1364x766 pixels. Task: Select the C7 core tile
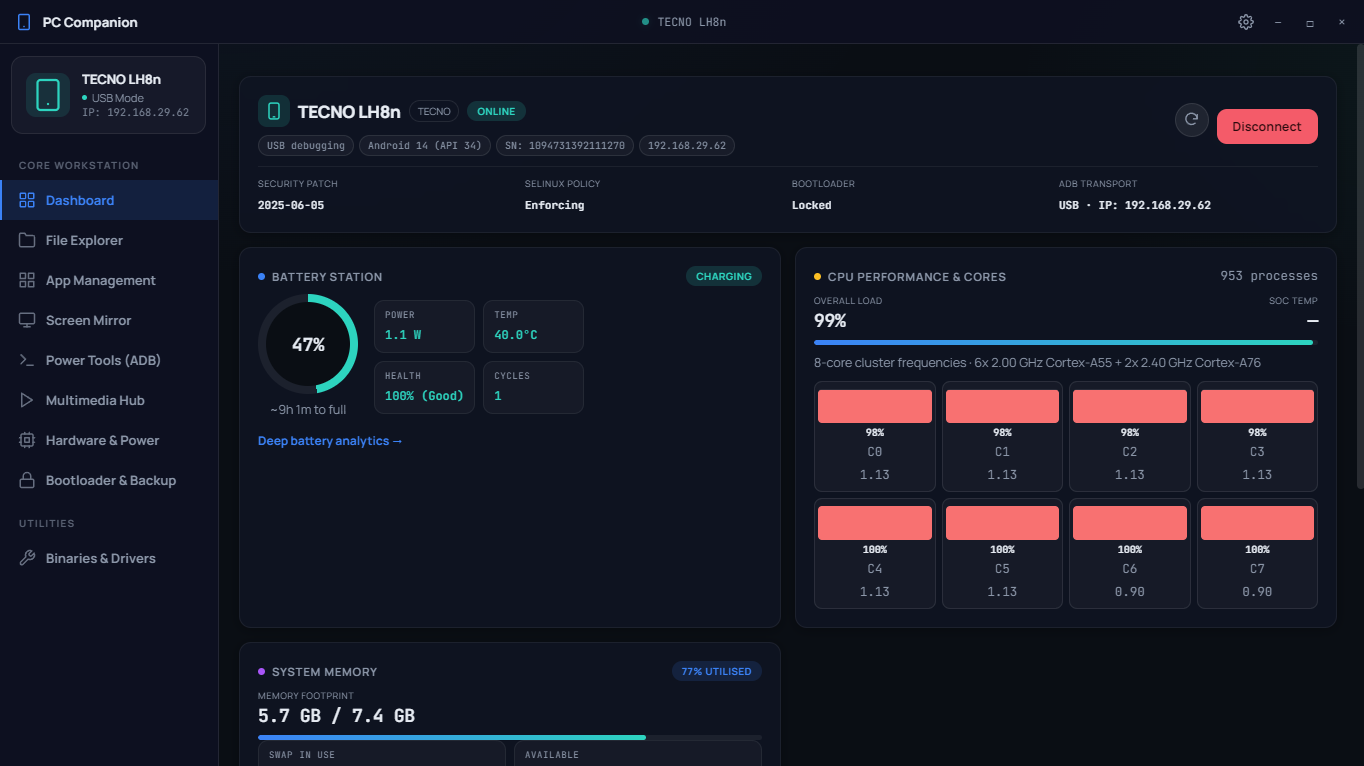[x=1257, y=553]
